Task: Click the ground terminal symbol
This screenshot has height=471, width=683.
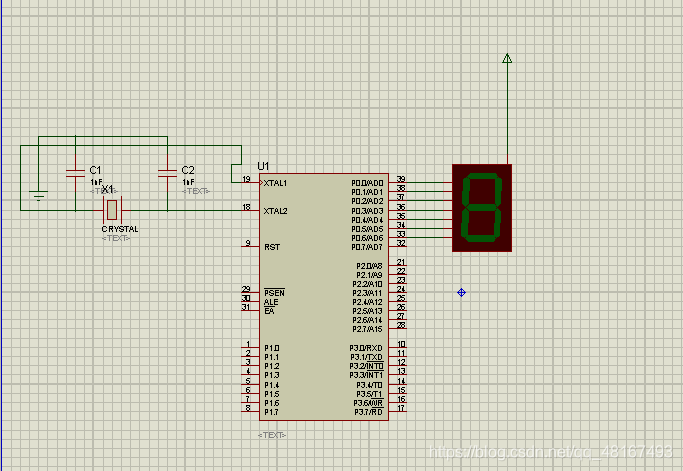Action: click(39, 196)
